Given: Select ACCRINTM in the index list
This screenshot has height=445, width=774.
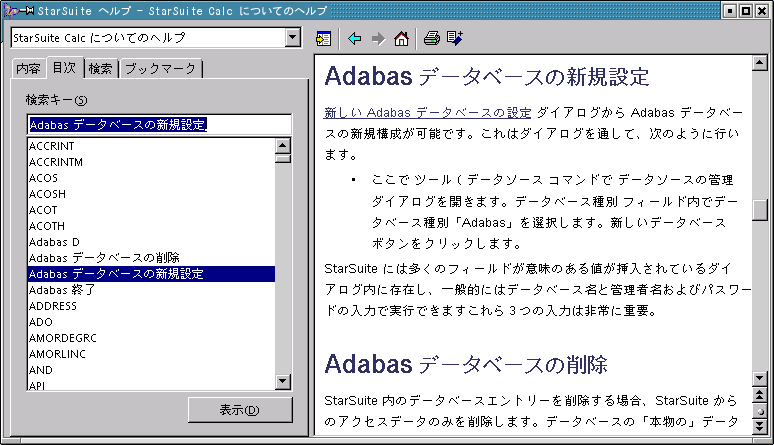Looking at the screenshot, I should click(x=151, y=162).
